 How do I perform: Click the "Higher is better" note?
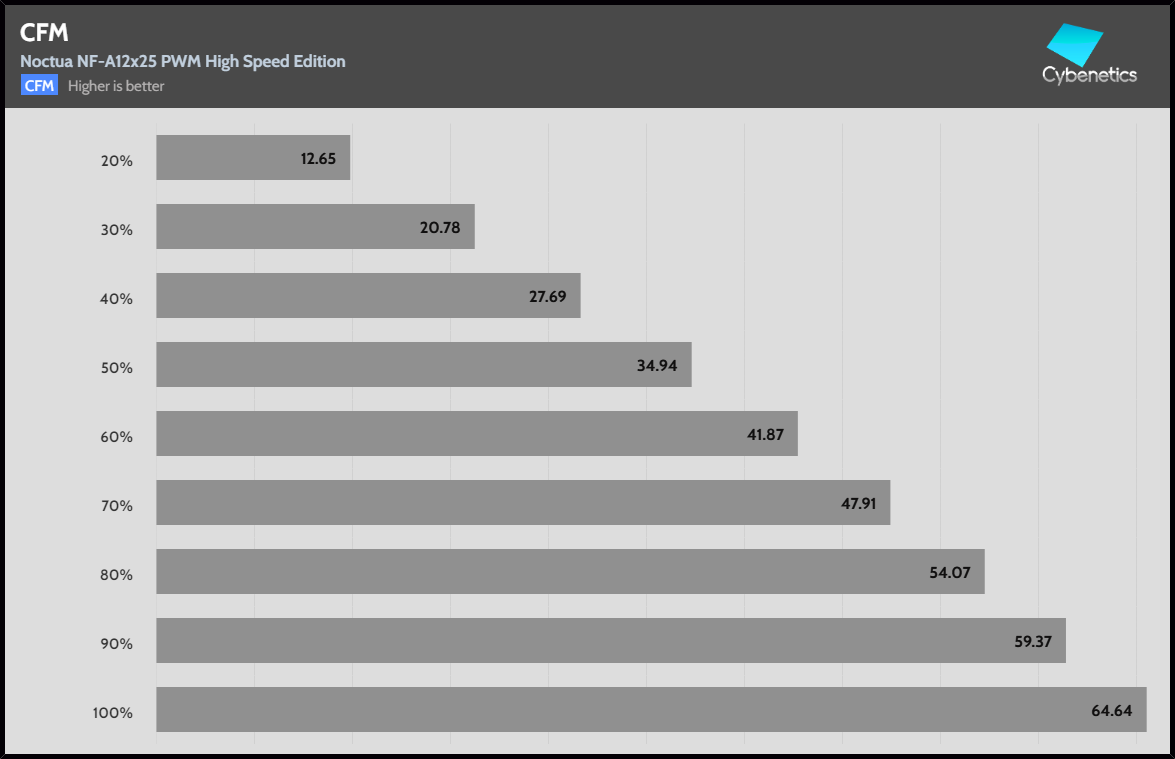click(x=116, y=86)
